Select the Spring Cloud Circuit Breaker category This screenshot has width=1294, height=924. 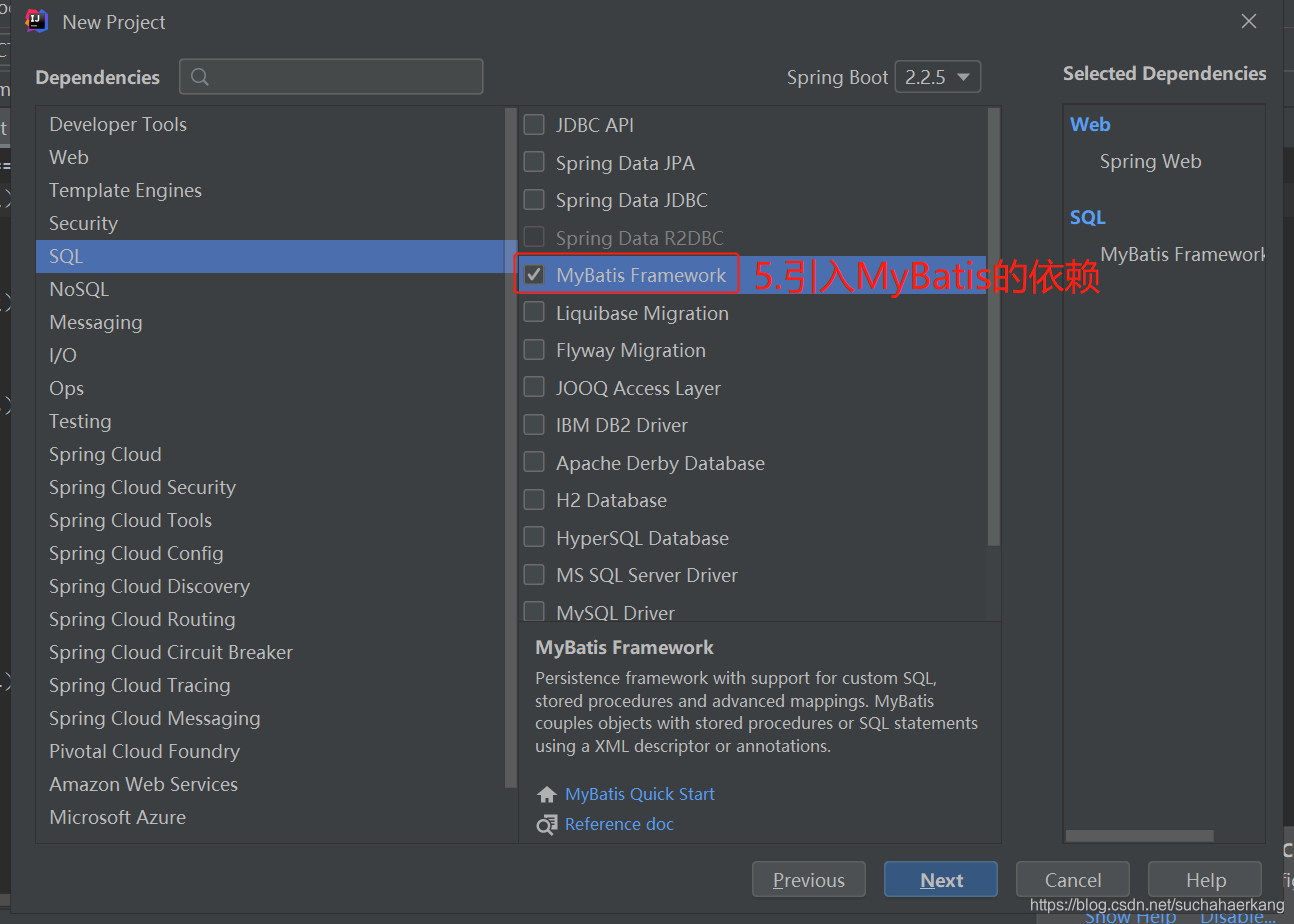point(271,652)
